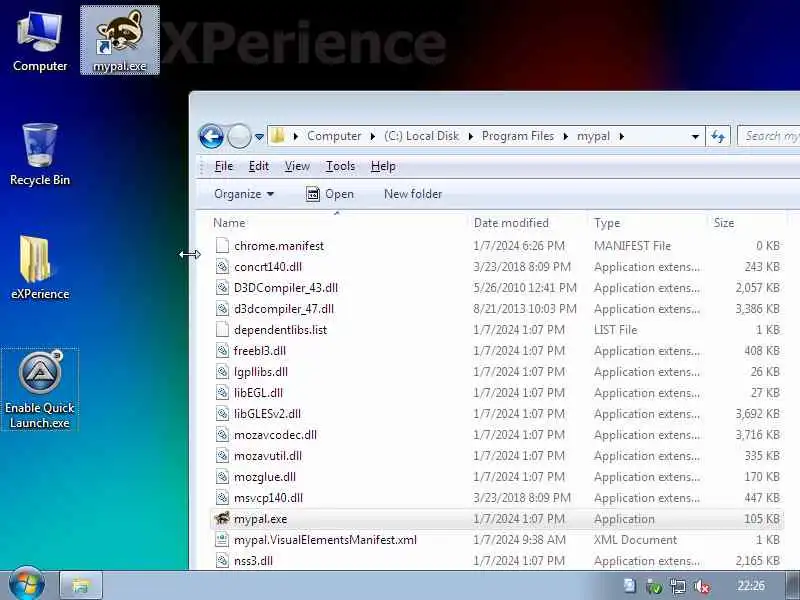Screen dimensions: 800x600
Task: Click the Open toolbar button
Action: point(330,194)
